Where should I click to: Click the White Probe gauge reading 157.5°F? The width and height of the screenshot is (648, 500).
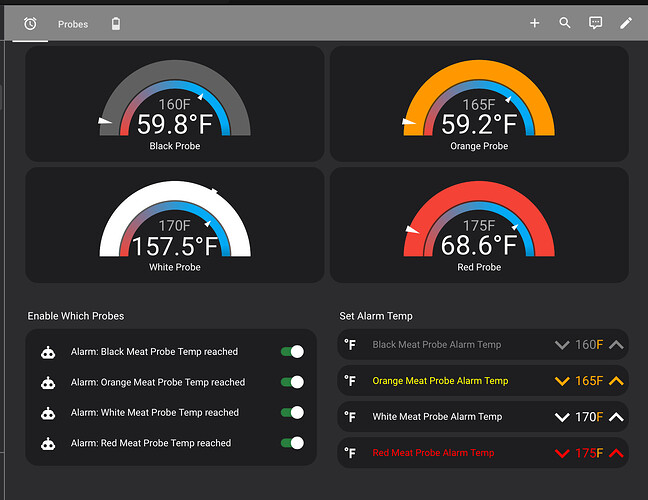(x=175, y=245)
